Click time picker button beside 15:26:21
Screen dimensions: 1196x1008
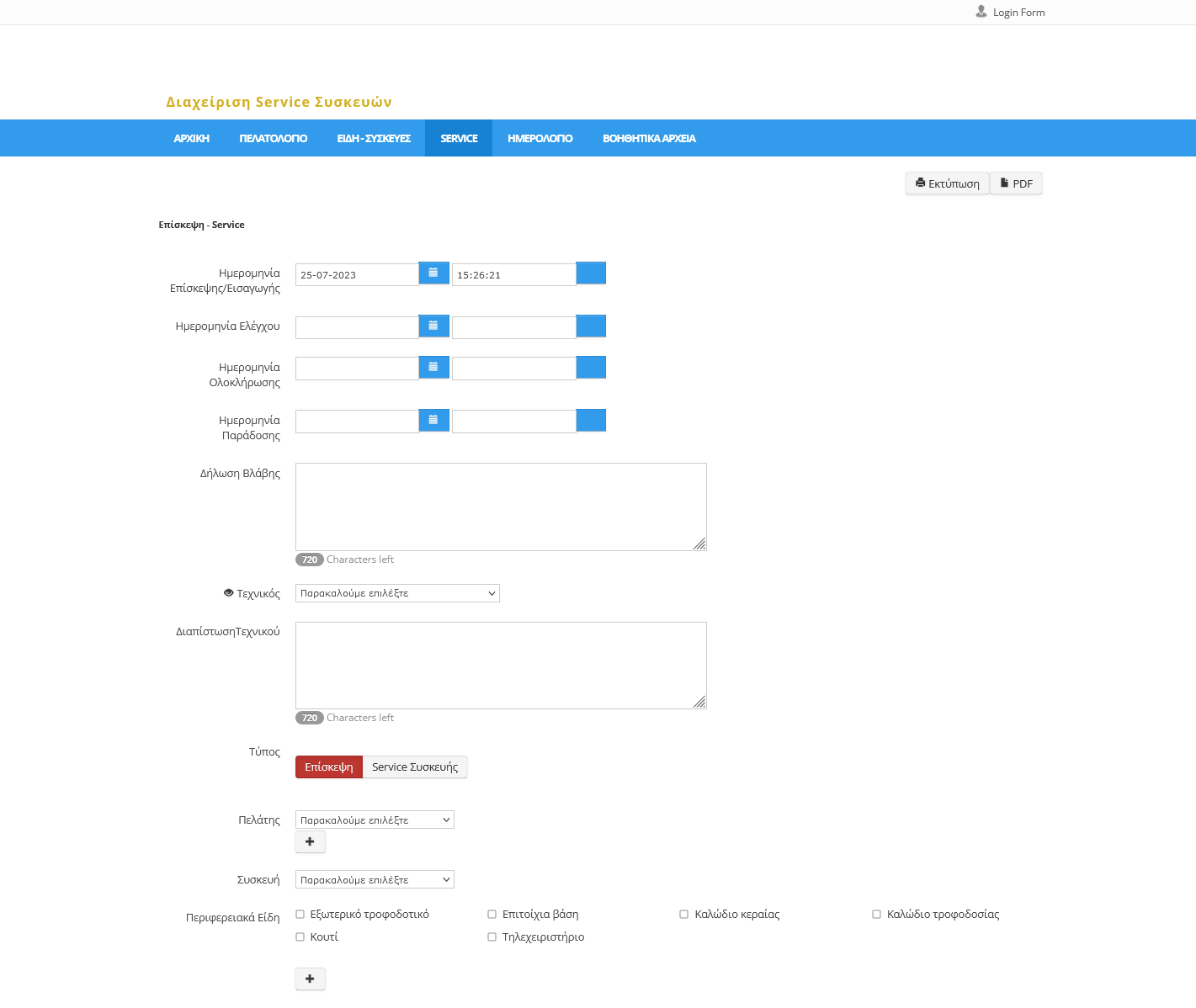click(x=591, y=273)
